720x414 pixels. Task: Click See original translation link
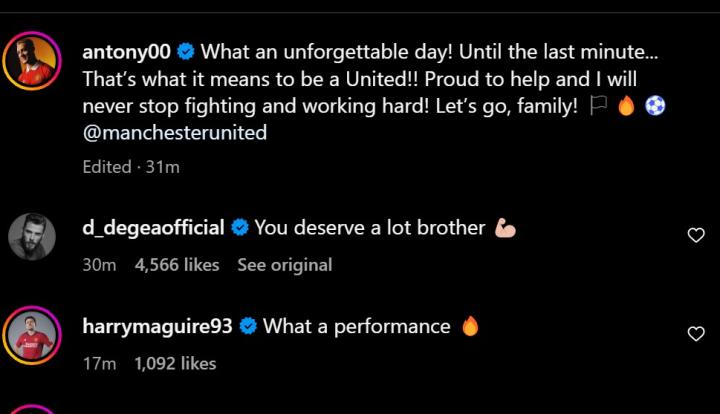[284, 265]
